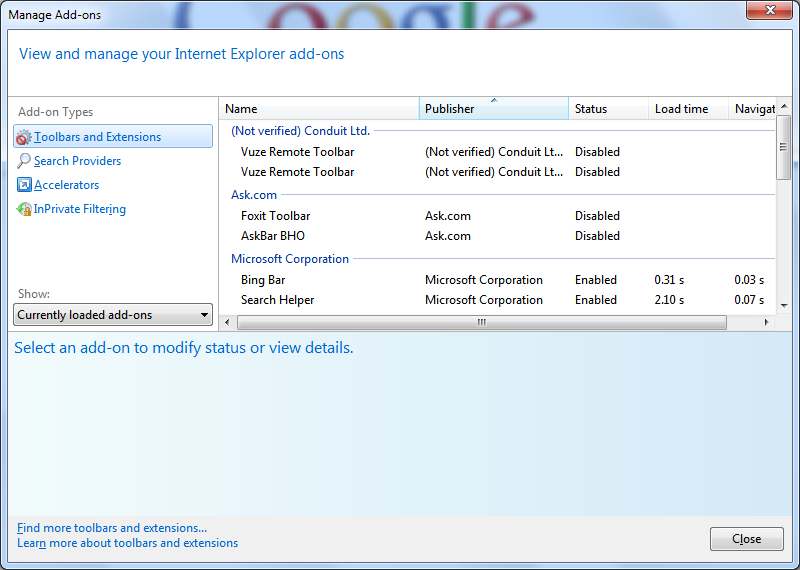Select the Foxit Toolbar add-on
Viewport: 800px width, 570px height.
tap(497, 216)
